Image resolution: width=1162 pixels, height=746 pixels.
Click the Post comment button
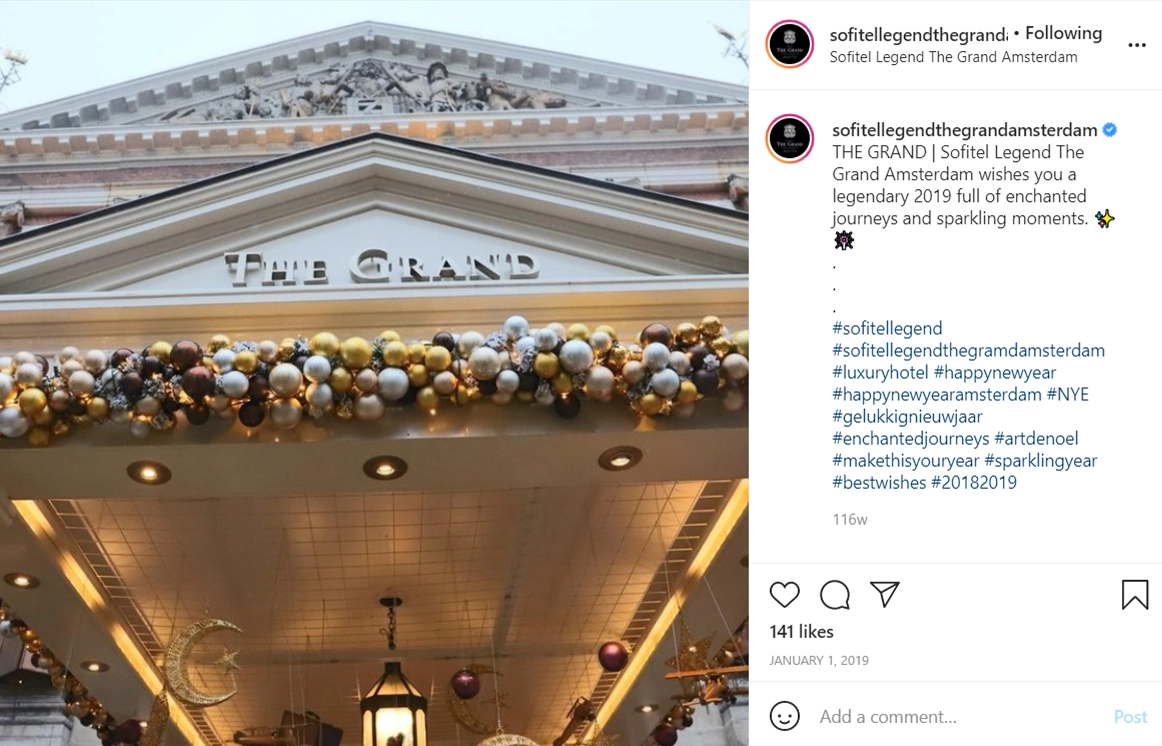tap(1130, 716)
